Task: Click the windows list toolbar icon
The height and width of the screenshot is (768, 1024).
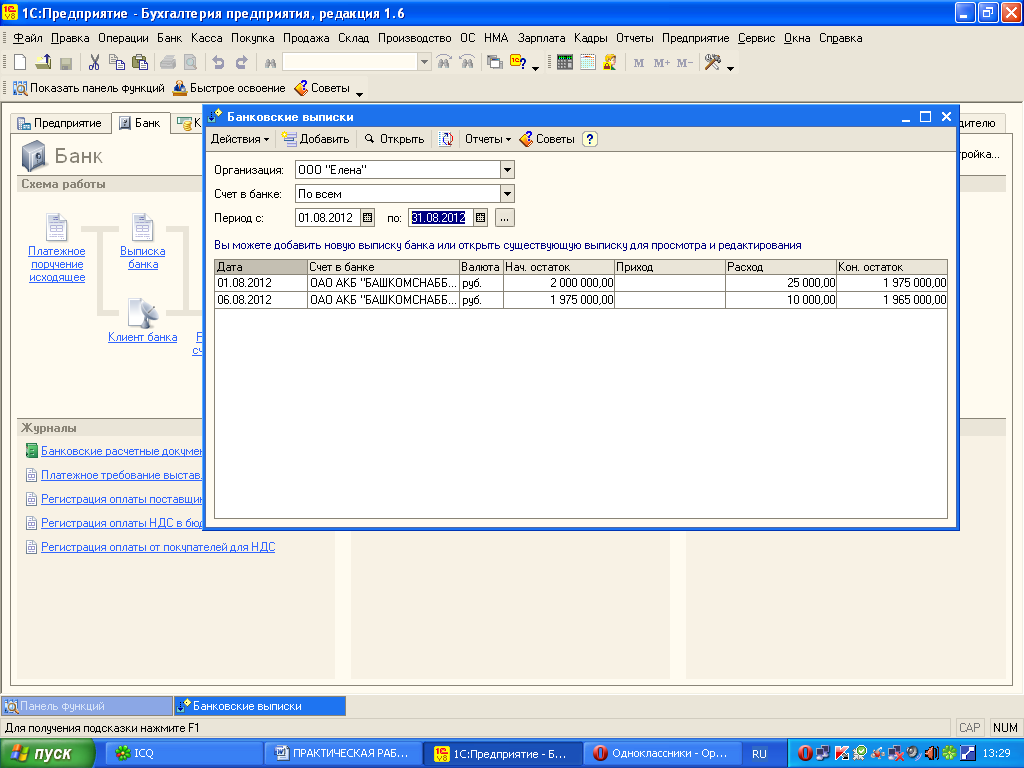Action: (495, 63)
